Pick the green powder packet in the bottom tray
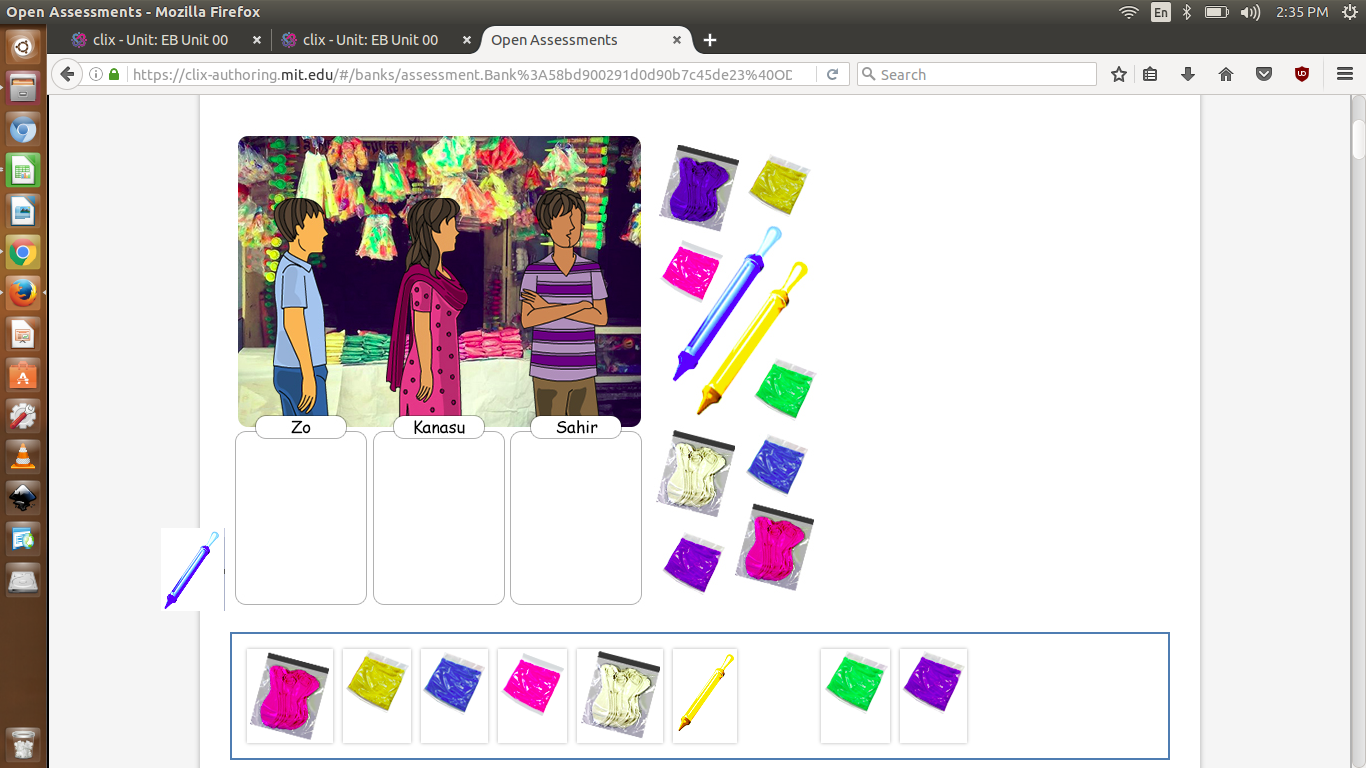1366x768 pixels. point(855,695)
